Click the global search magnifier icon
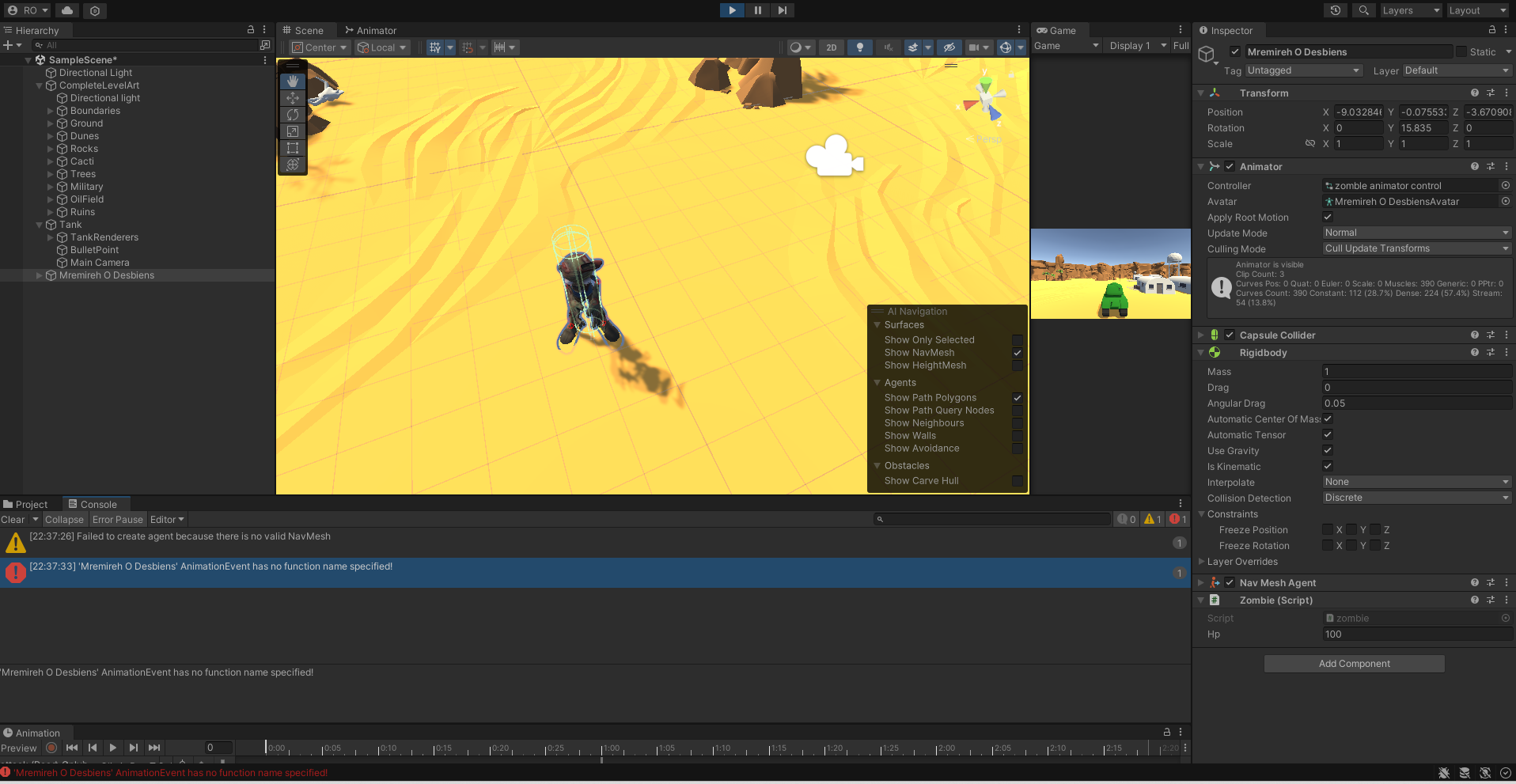Screen dimensions: 1516x784 click(1363, 10)
